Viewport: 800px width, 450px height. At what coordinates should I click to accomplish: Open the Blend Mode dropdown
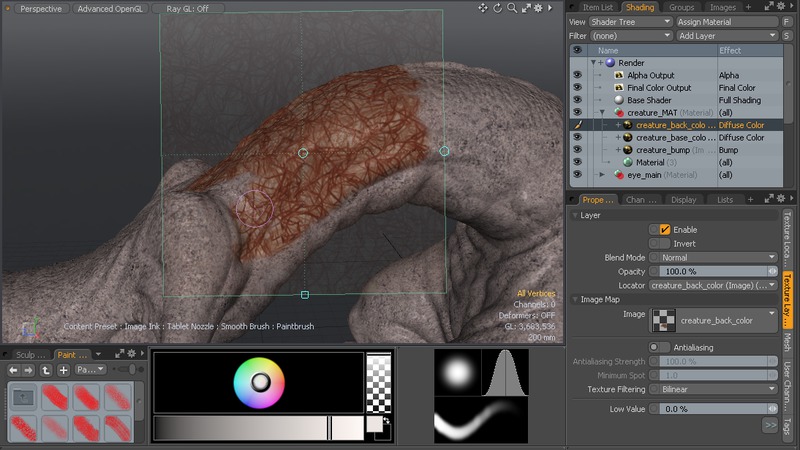[713, 257]
